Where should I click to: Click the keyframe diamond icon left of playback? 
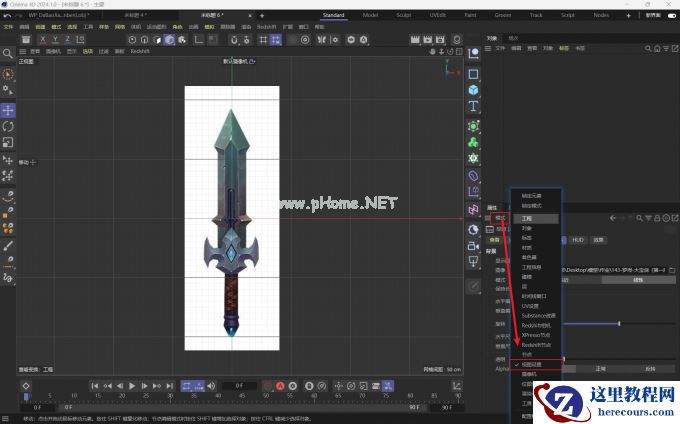point(26,386)
